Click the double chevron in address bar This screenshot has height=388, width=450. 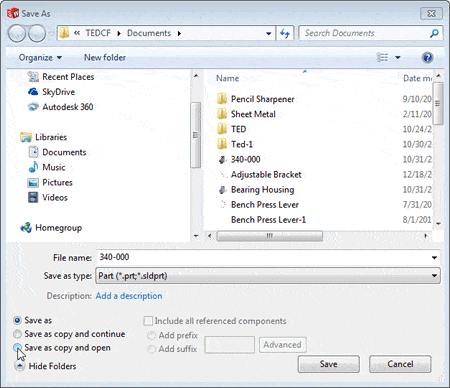(x=77, y=33)
